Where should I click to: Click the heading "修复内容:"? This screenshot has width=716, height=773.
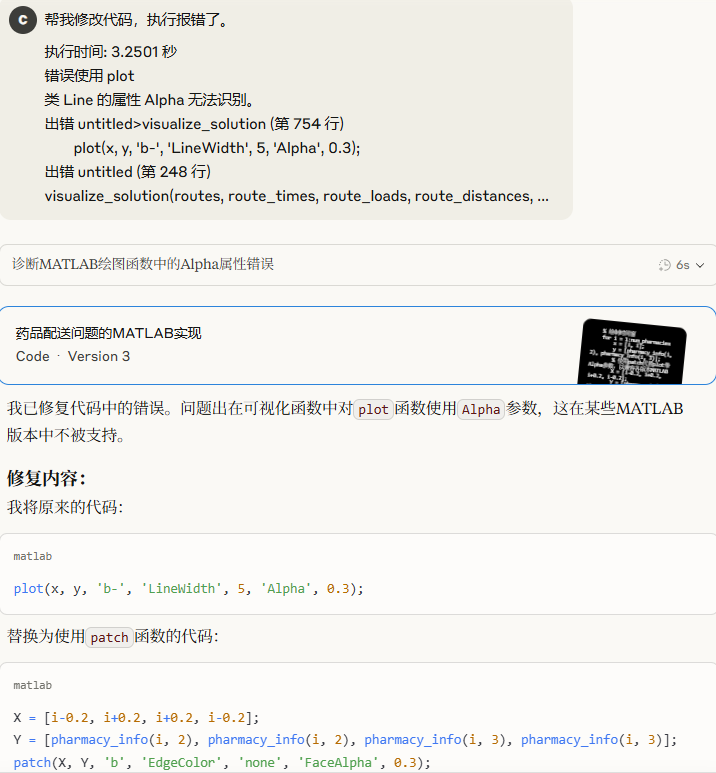47,478
